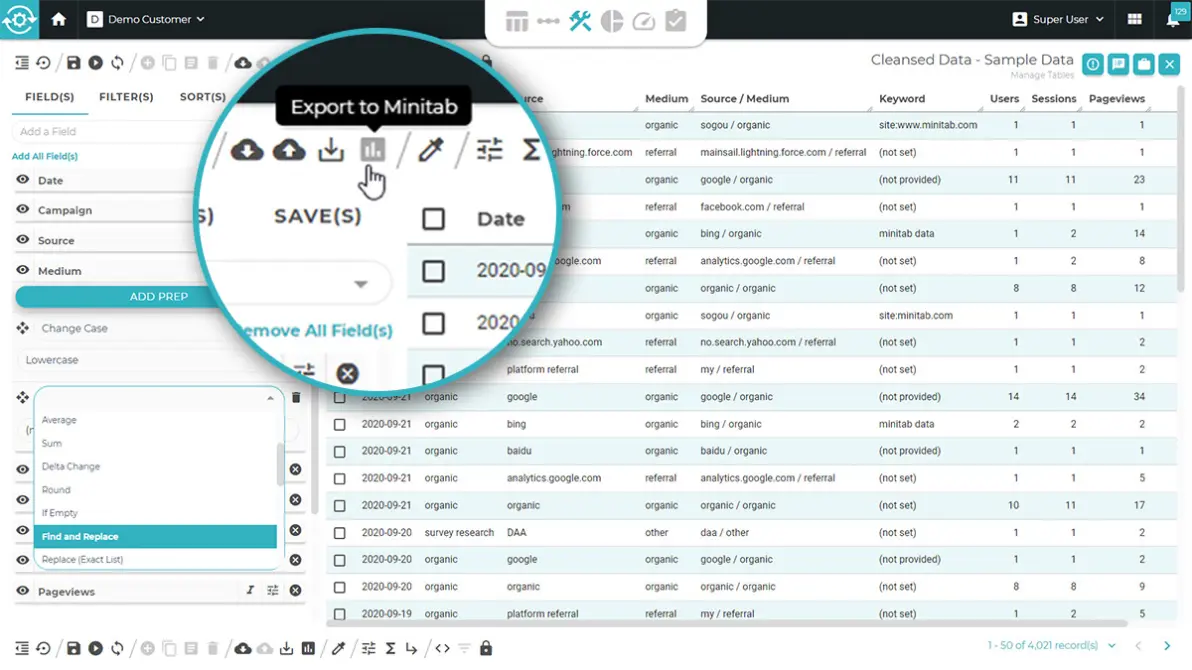Viewport: 1192px width, 670px height.
Task: Toggle visibility of Pageviews field
Action: [x=22, y=591]
